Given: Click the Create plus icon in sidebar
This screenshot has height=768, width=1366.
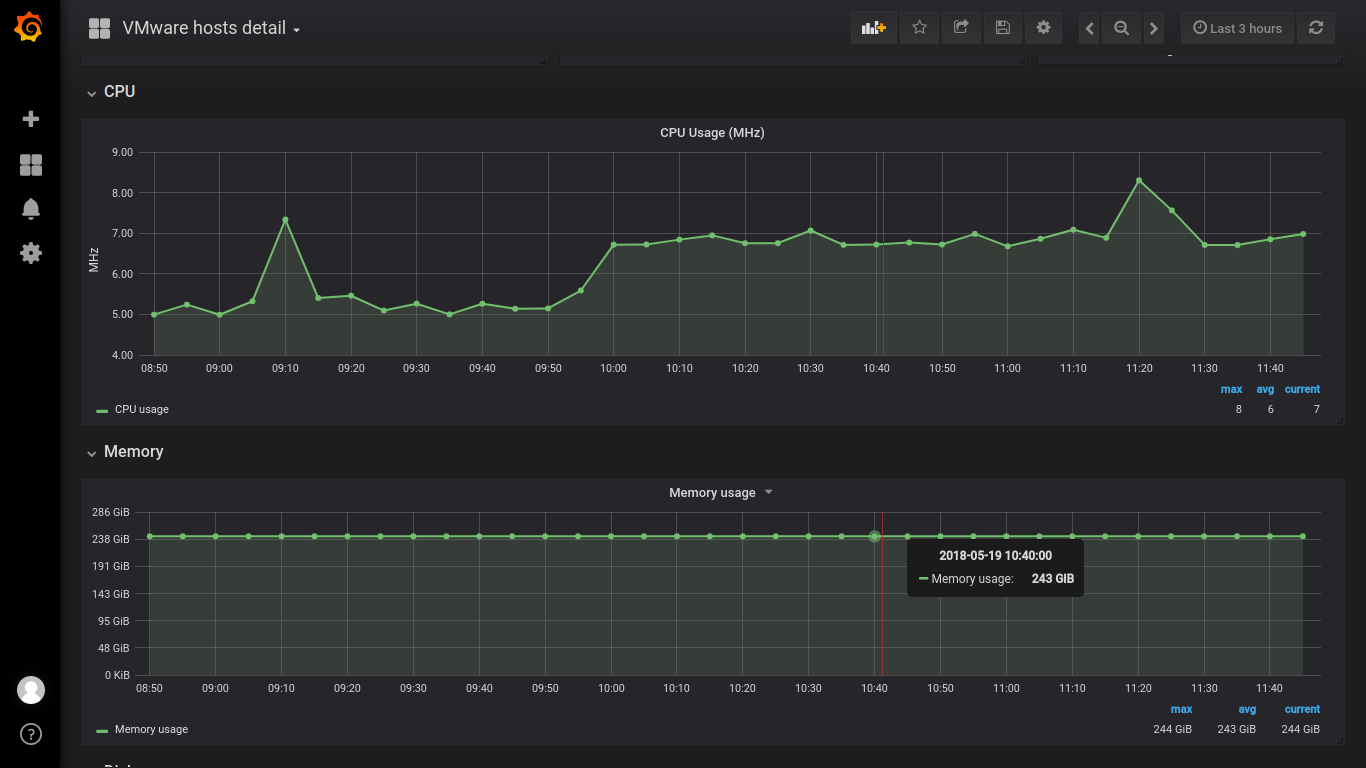Looking at the screenshot, I should 31,119.
